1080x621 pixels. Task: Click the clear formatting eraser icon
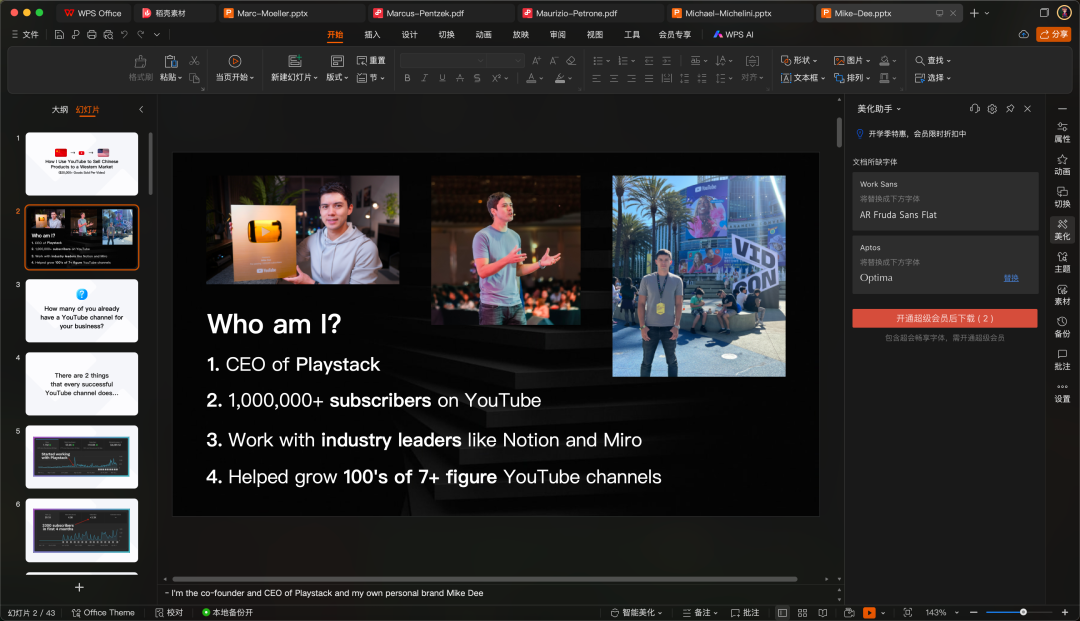tap(571, 61)
